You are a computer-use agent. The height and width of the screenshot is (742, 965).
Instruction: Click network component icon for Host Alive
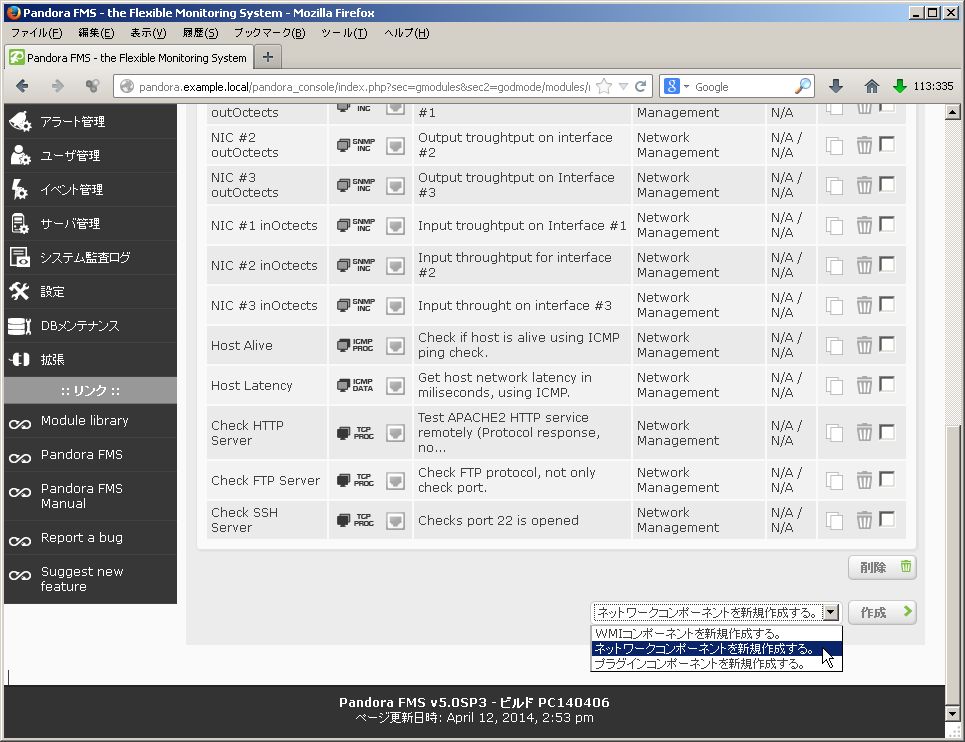point(395,346)
